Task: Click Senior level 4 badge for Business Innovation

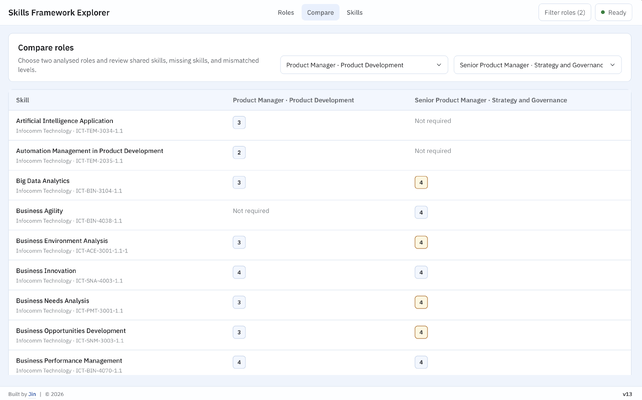Action: point(421,272)
